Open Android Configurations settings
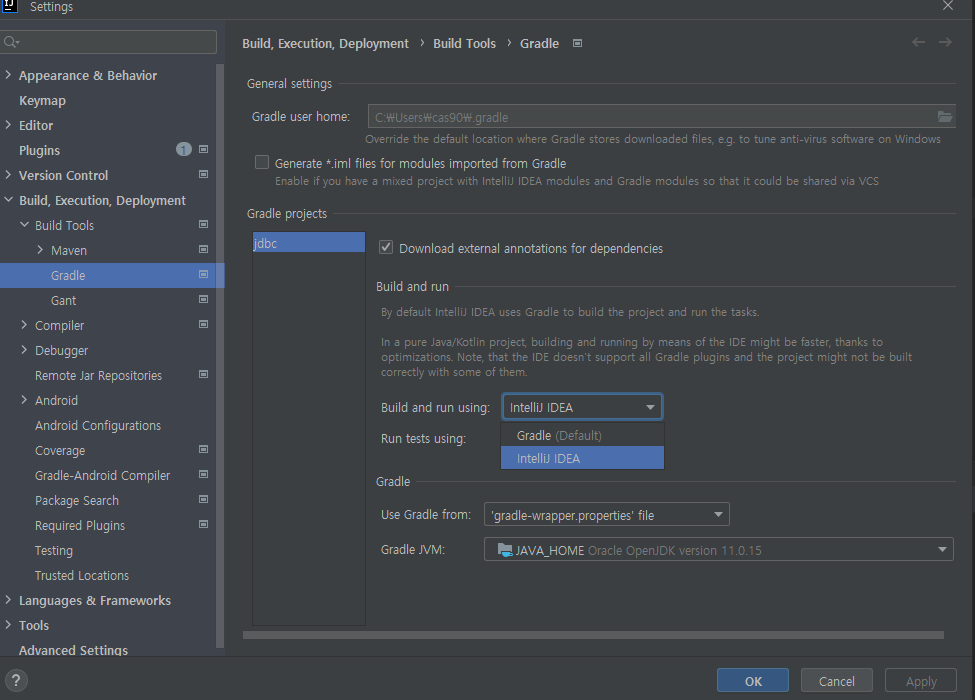 [x=98, y=426]
